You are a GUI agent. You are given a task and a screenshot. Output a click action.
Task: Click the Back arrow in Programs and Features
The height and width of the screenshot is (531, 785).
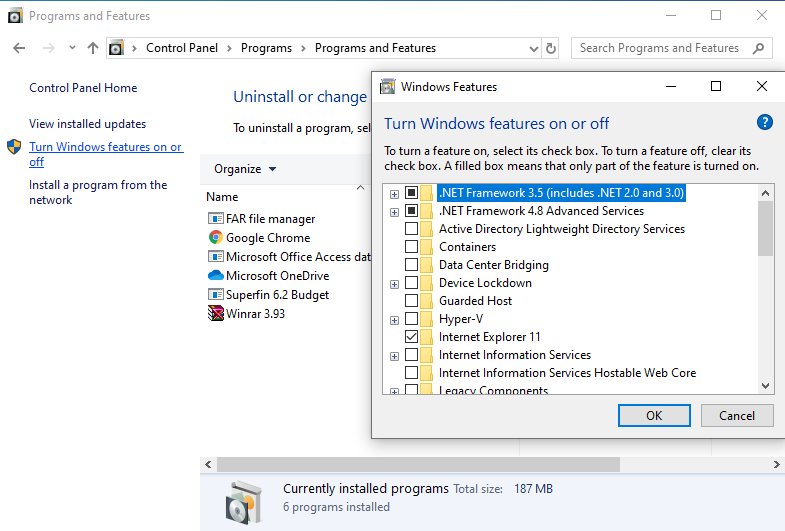19,48
